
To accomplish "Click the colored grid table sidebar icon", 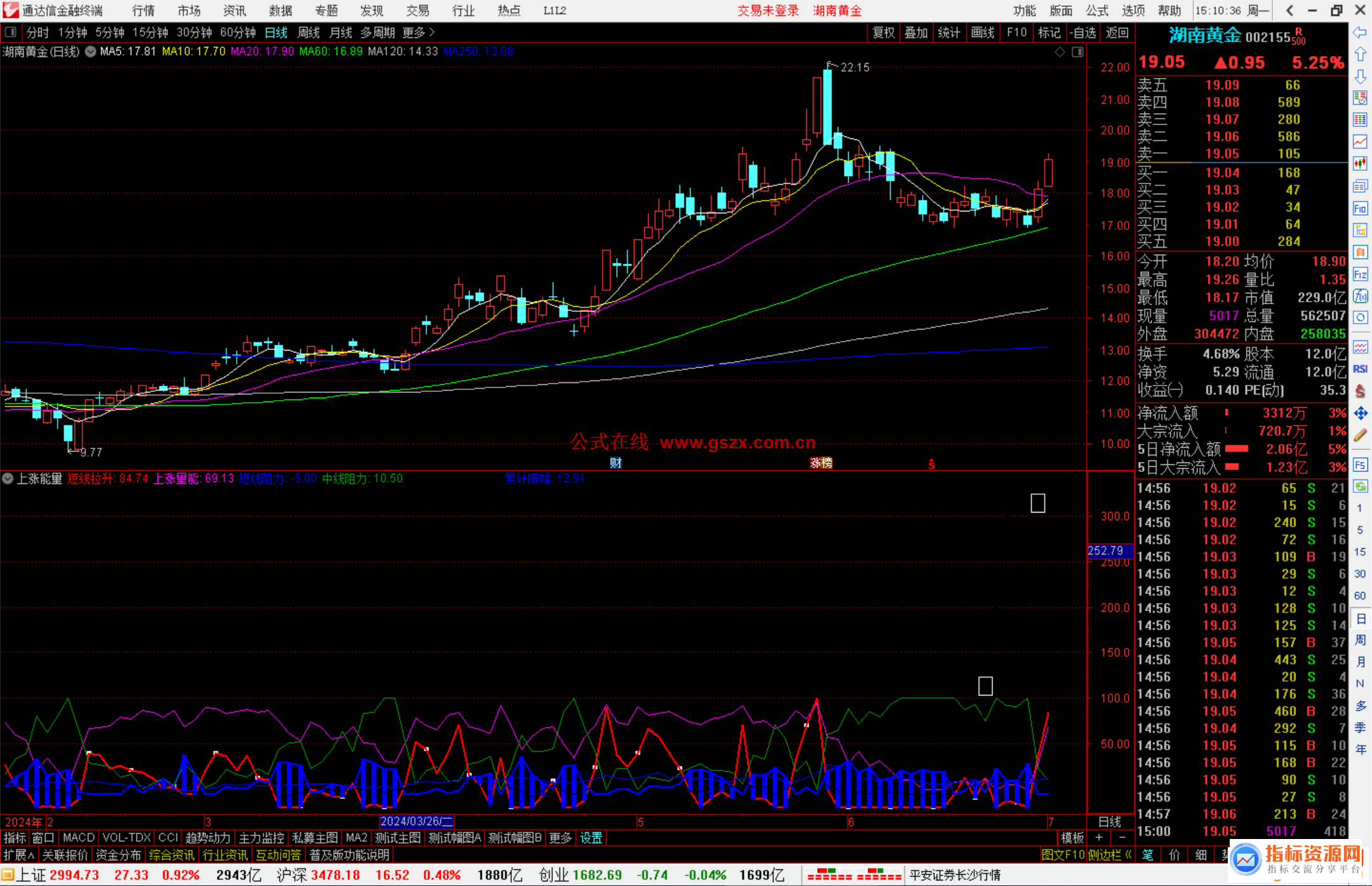I will (1360, 120).
